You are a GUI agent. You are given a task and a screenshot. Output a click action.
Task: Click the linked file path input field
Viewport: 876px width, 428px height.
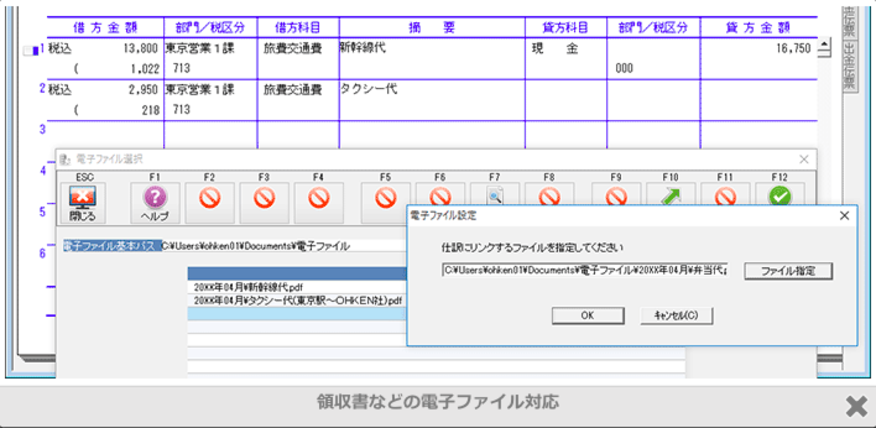click(585, 271)
